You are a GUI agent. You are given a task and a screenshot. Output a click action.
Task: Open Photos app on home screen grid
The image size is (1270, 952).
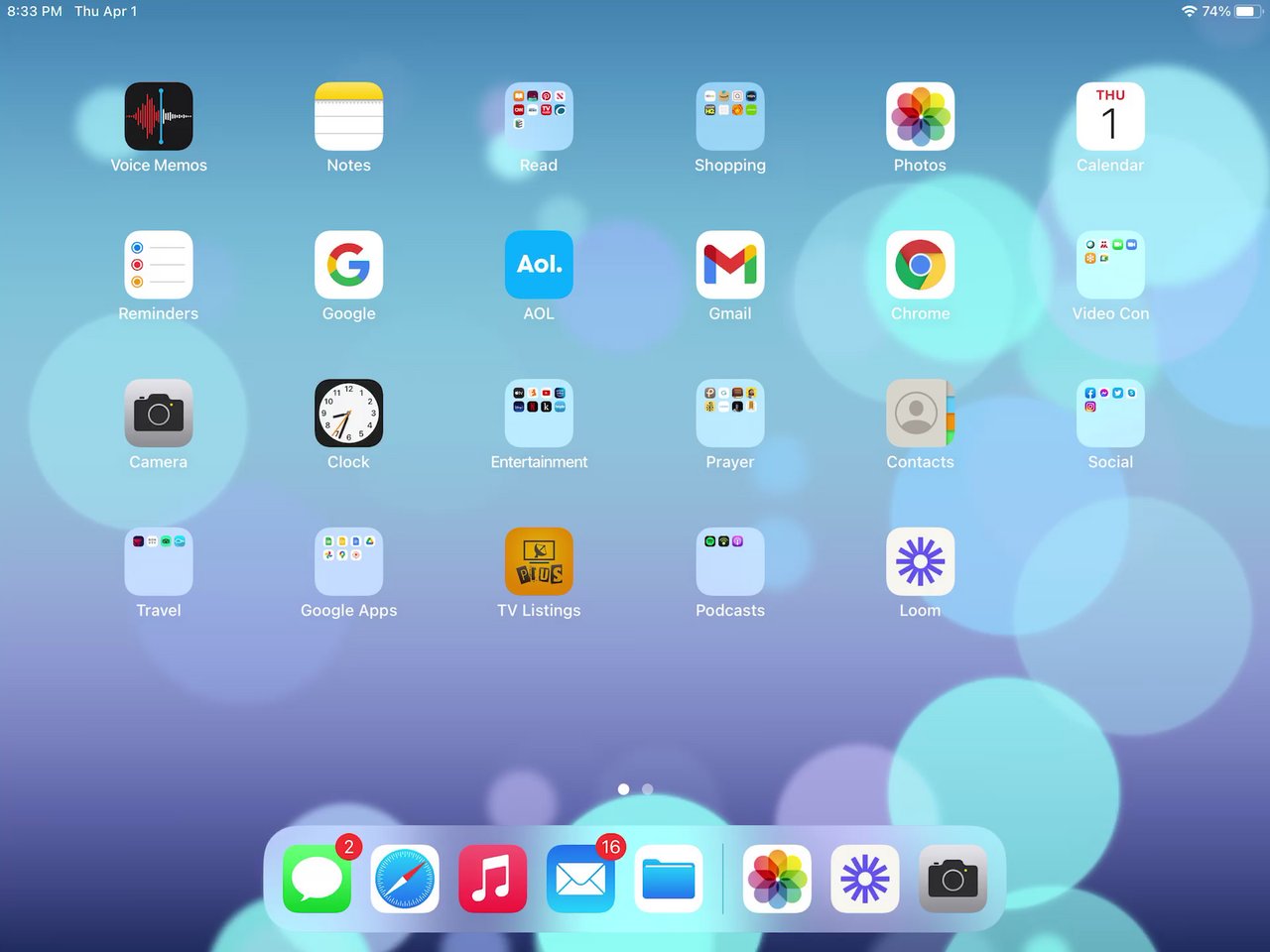pos(920,116)
